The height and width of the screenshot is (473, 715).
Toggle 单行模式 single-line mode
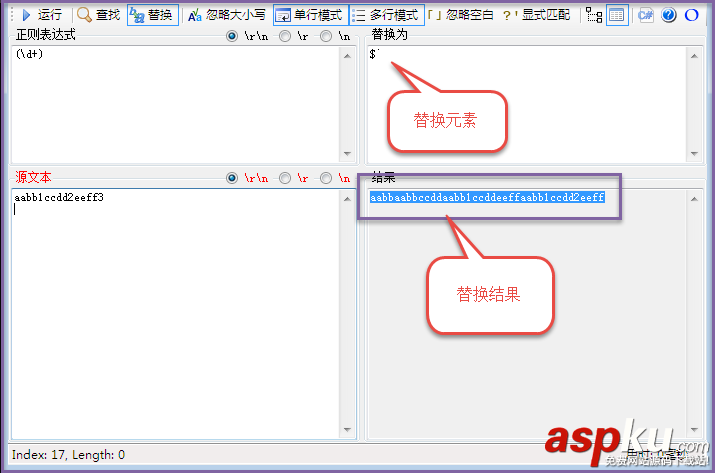(x=310, y=15)
